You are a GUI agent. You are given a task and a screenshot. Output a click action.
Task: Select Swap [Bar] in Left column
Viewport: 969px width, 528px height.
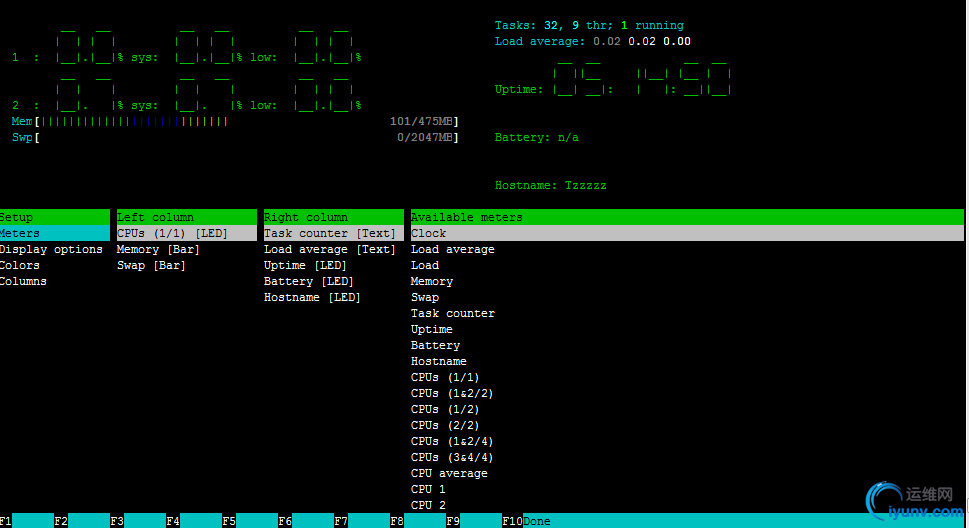click(151, 265)
